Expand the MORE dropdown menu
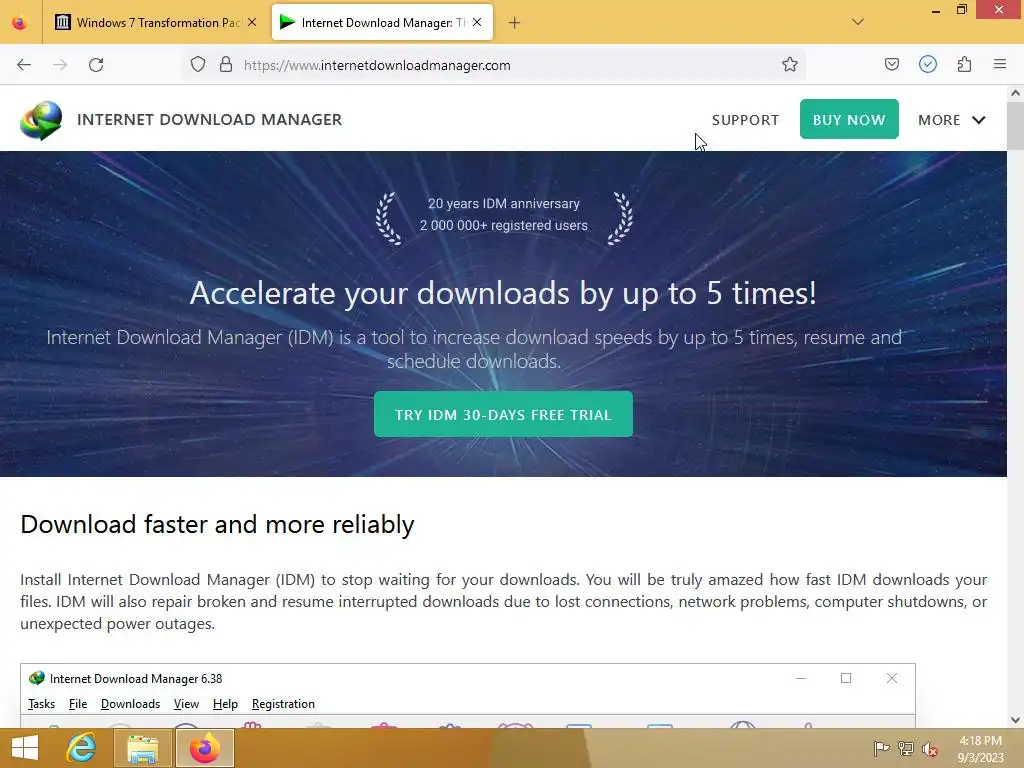 pyautogui.click(x=952, y=120)
